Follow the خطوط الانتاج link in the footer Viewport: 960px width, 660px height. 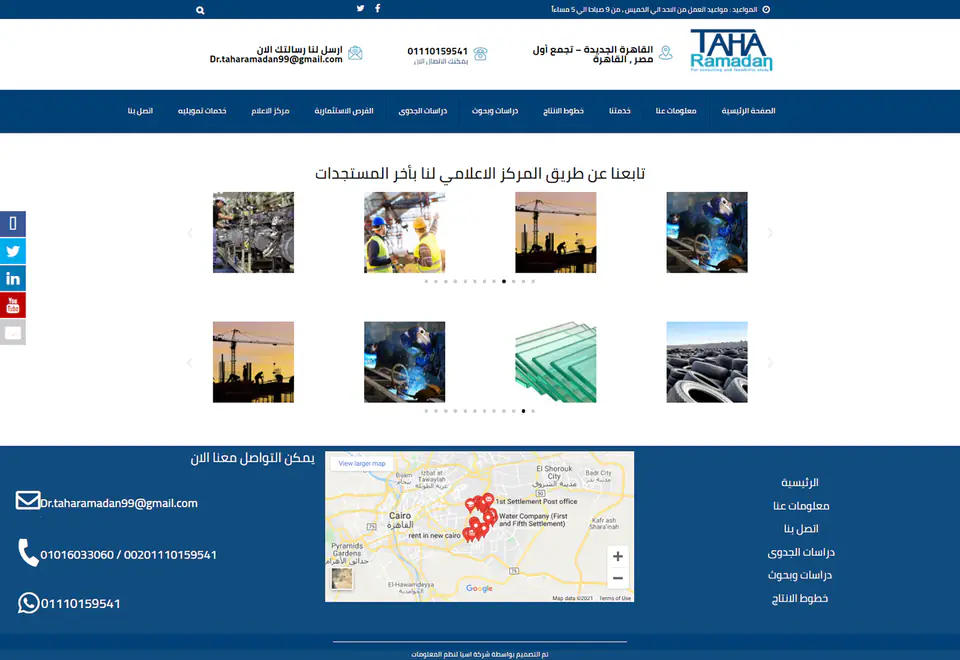tap(800, 598)
